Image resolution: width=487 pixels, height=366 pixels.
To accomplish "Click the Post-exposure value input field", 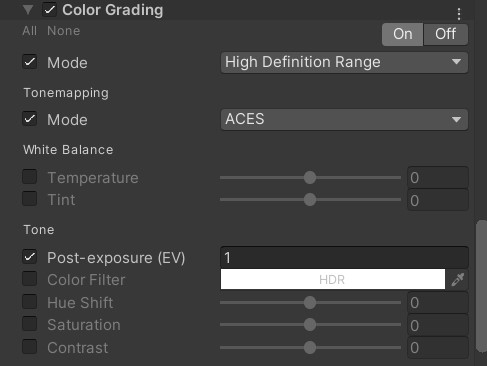I will pos(344,257).
